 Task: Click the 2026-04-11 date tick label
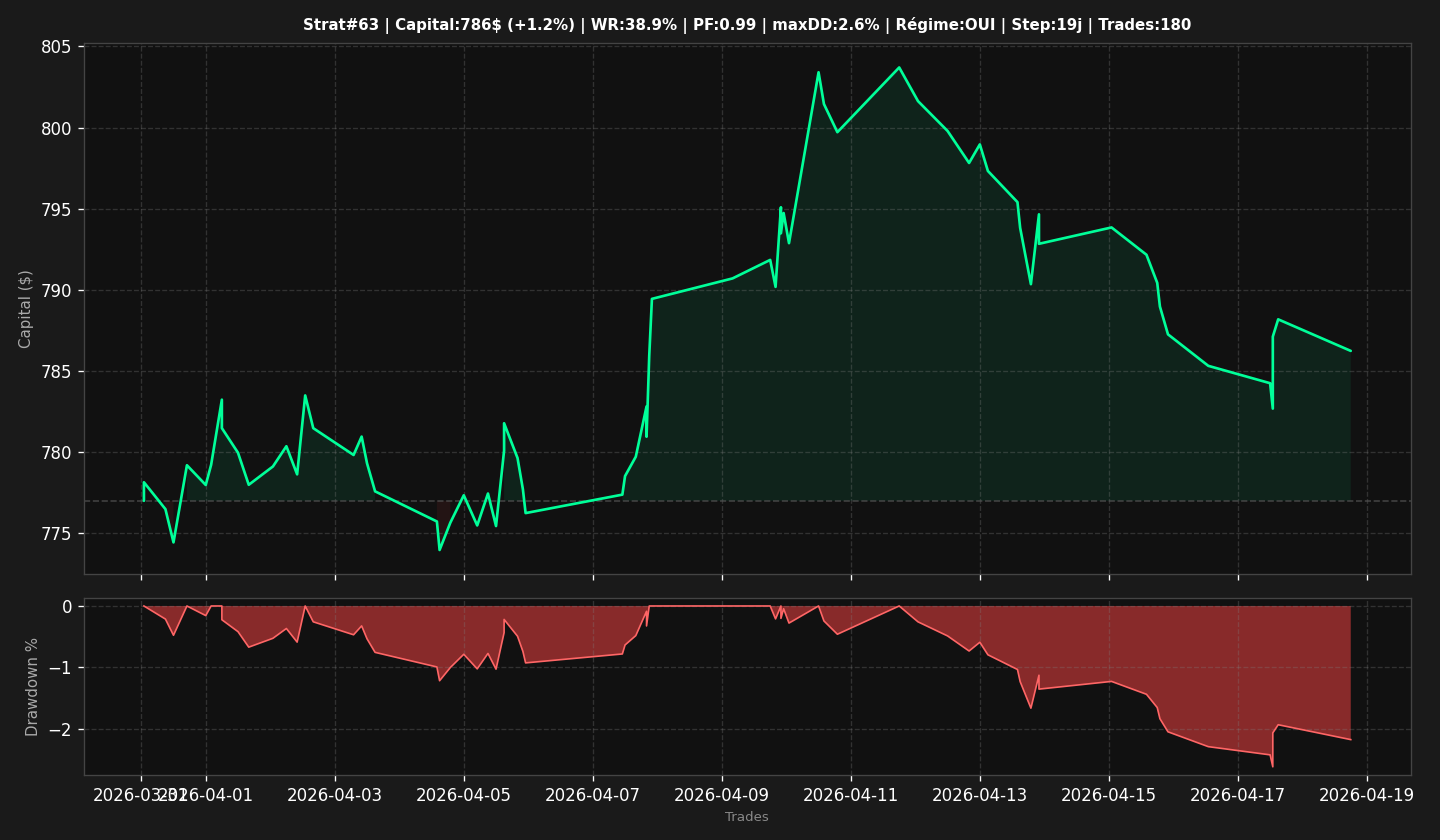pos(851,795)
